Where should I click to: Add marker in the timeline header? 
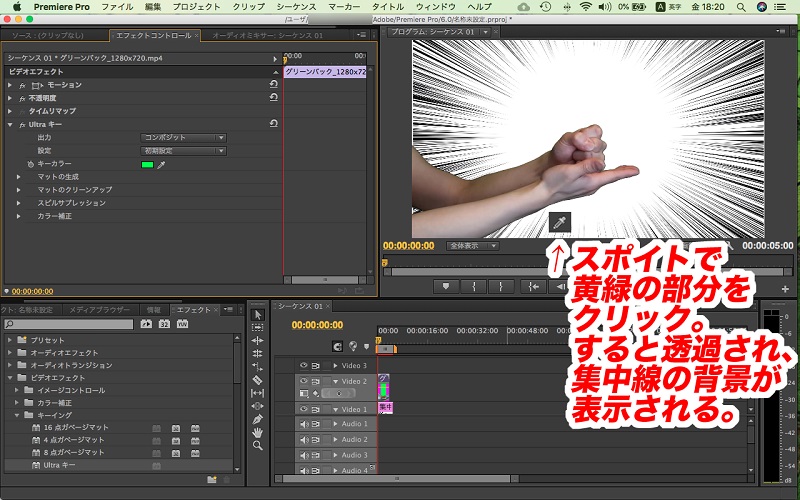click(366, 347)
